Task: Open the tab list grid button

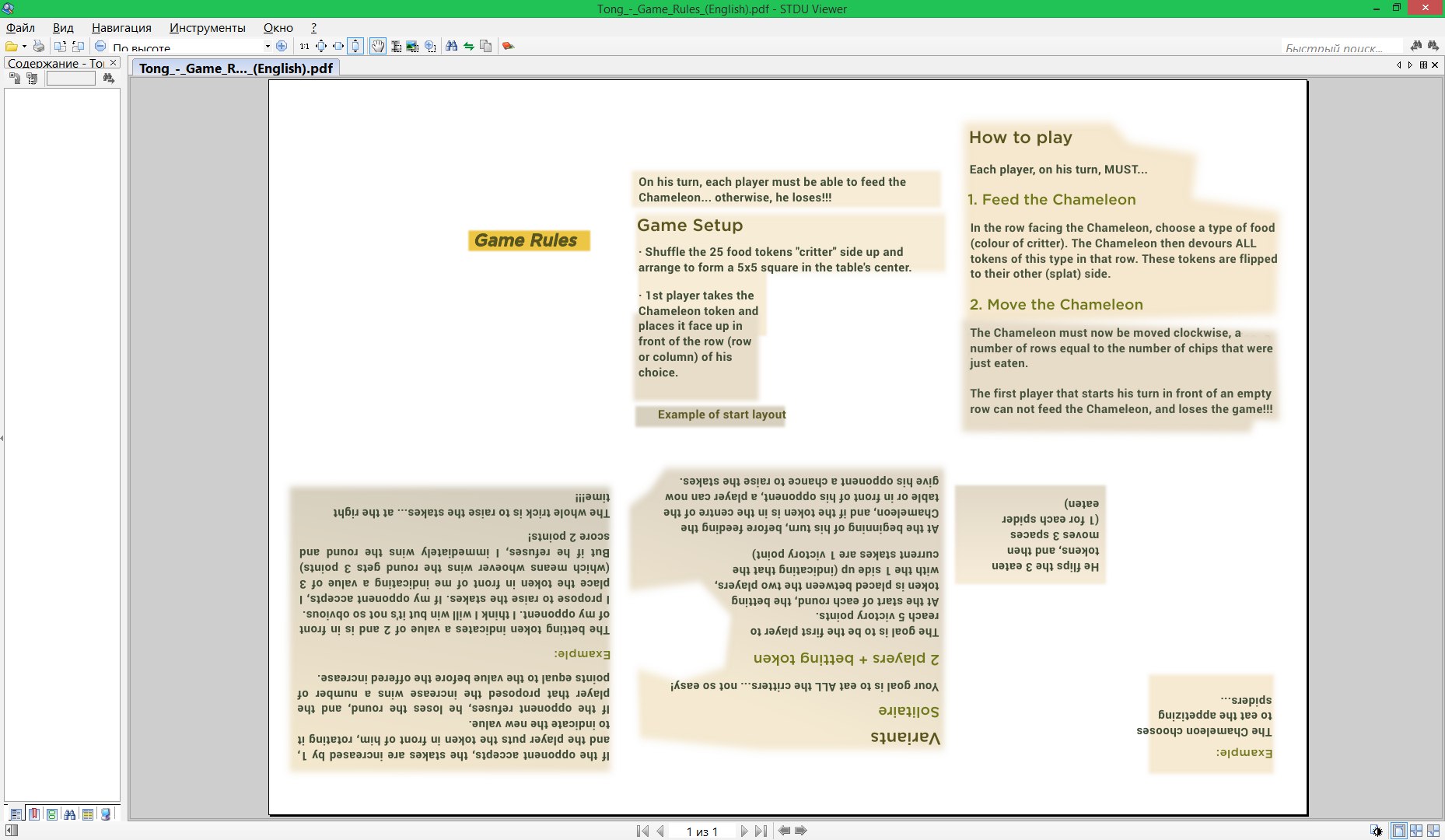Action: click(1423, 65)
